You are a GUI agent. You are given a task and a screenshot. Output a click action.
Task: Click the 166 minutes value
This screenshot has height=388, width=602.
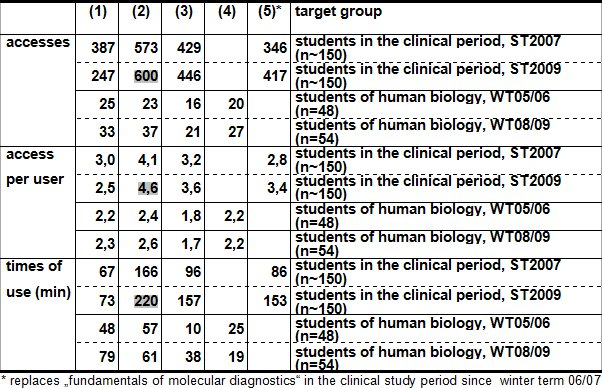(146, 272)
